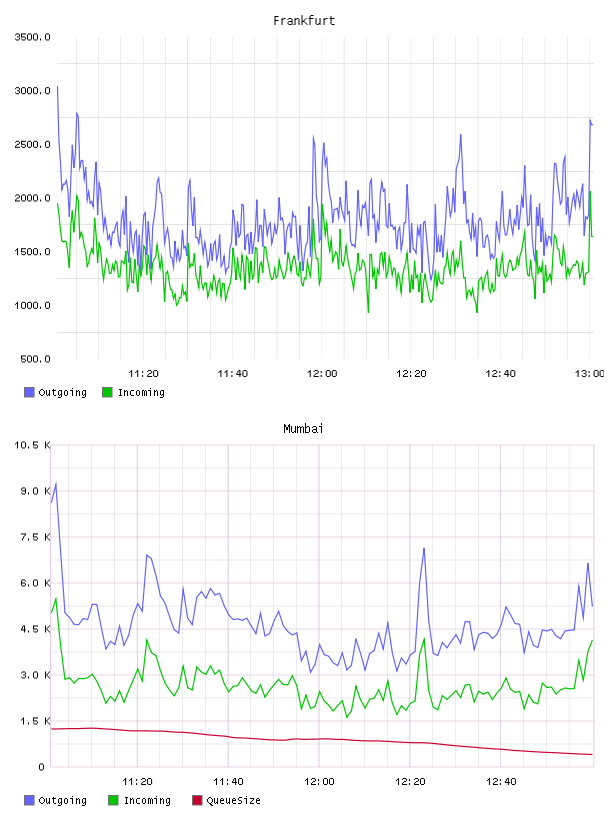Select the QueueSize label in Mumbai legend
The height and width of the screenshot is (816, 608).
(x=233, y=800)
